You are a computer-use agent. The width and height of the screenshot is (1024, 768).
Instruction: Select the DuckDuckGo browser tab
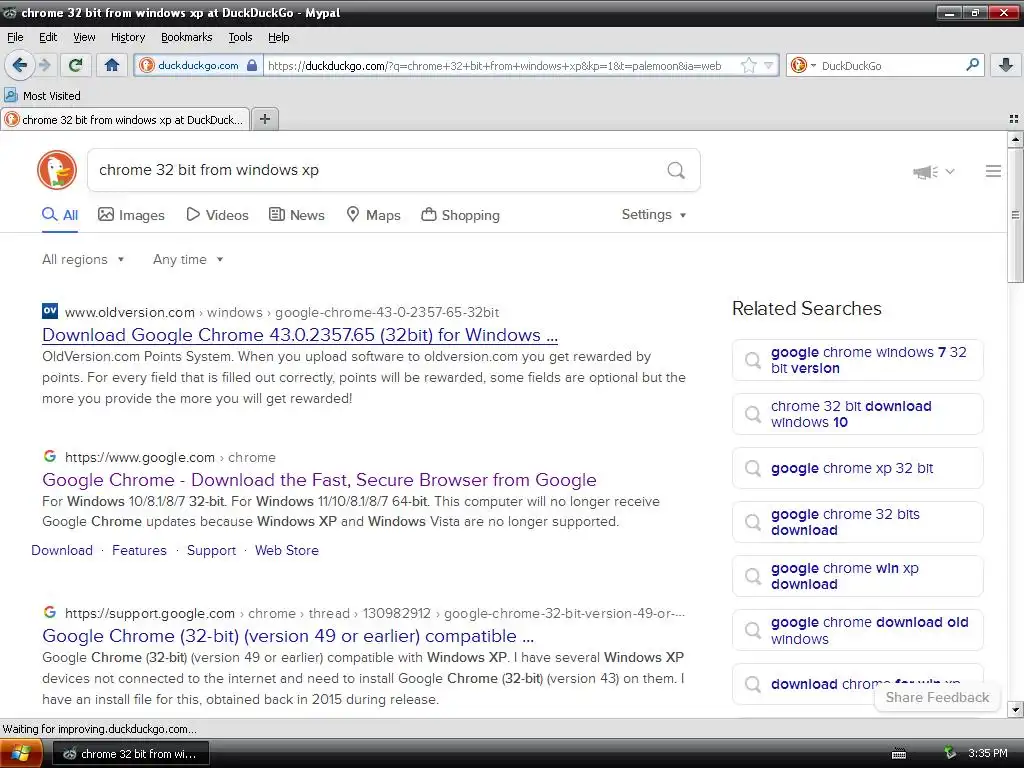(x=125, y=120)
